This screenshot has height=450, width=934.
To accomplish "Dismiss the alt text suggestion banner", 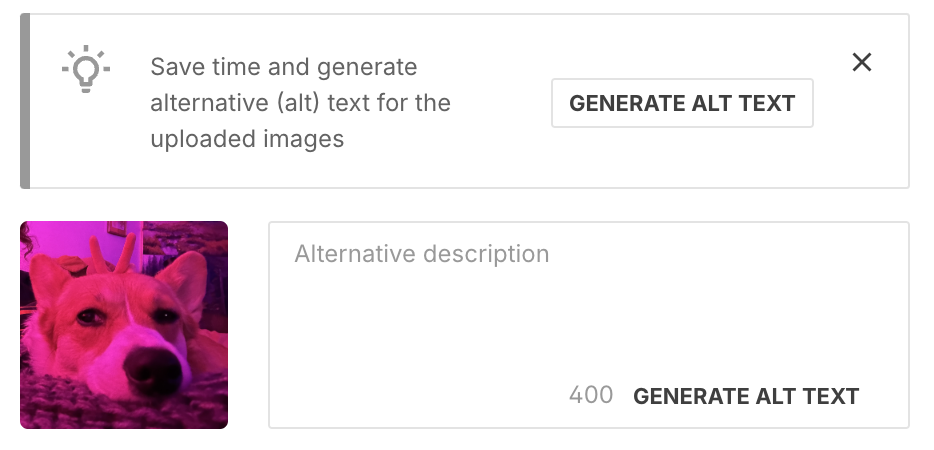I will 862,62.
